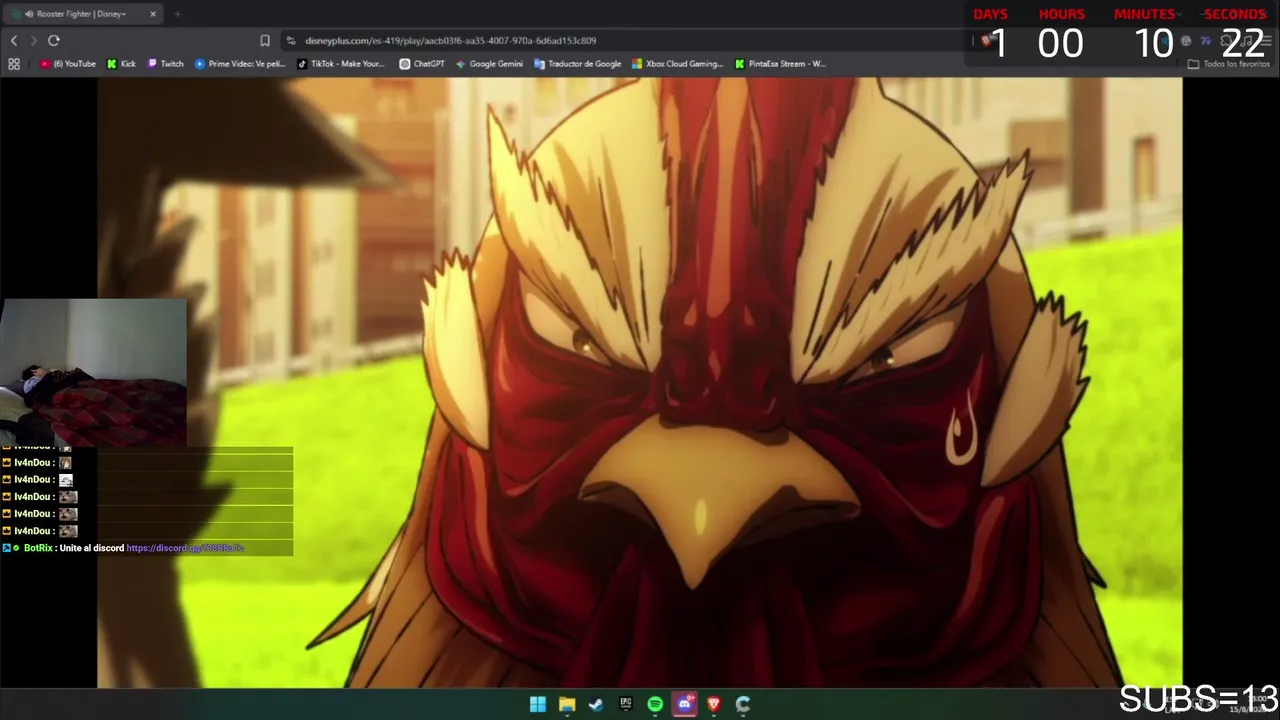Image resolution: width=1280 pixels, height=720 pixels.
Task: Open the PintaEsa Stream bookmark
Action: [781, 64]
